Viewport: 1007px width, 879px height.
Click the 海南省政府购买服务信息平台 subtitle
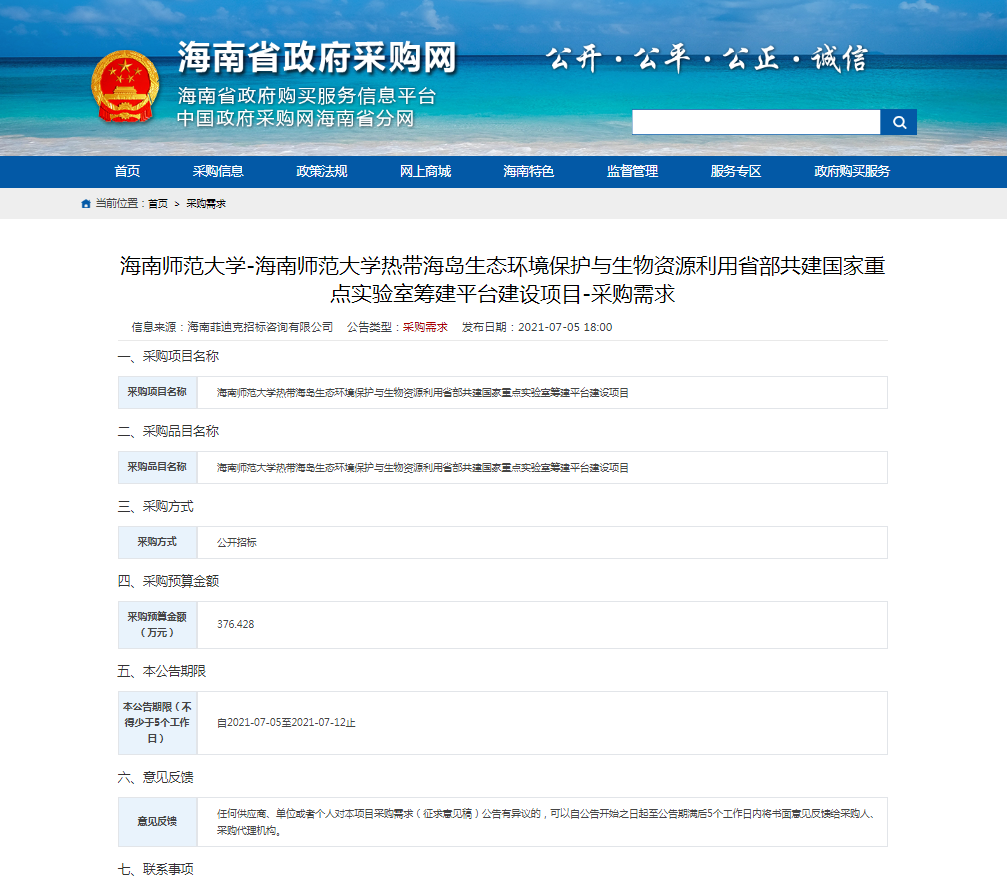coord(307,96)
